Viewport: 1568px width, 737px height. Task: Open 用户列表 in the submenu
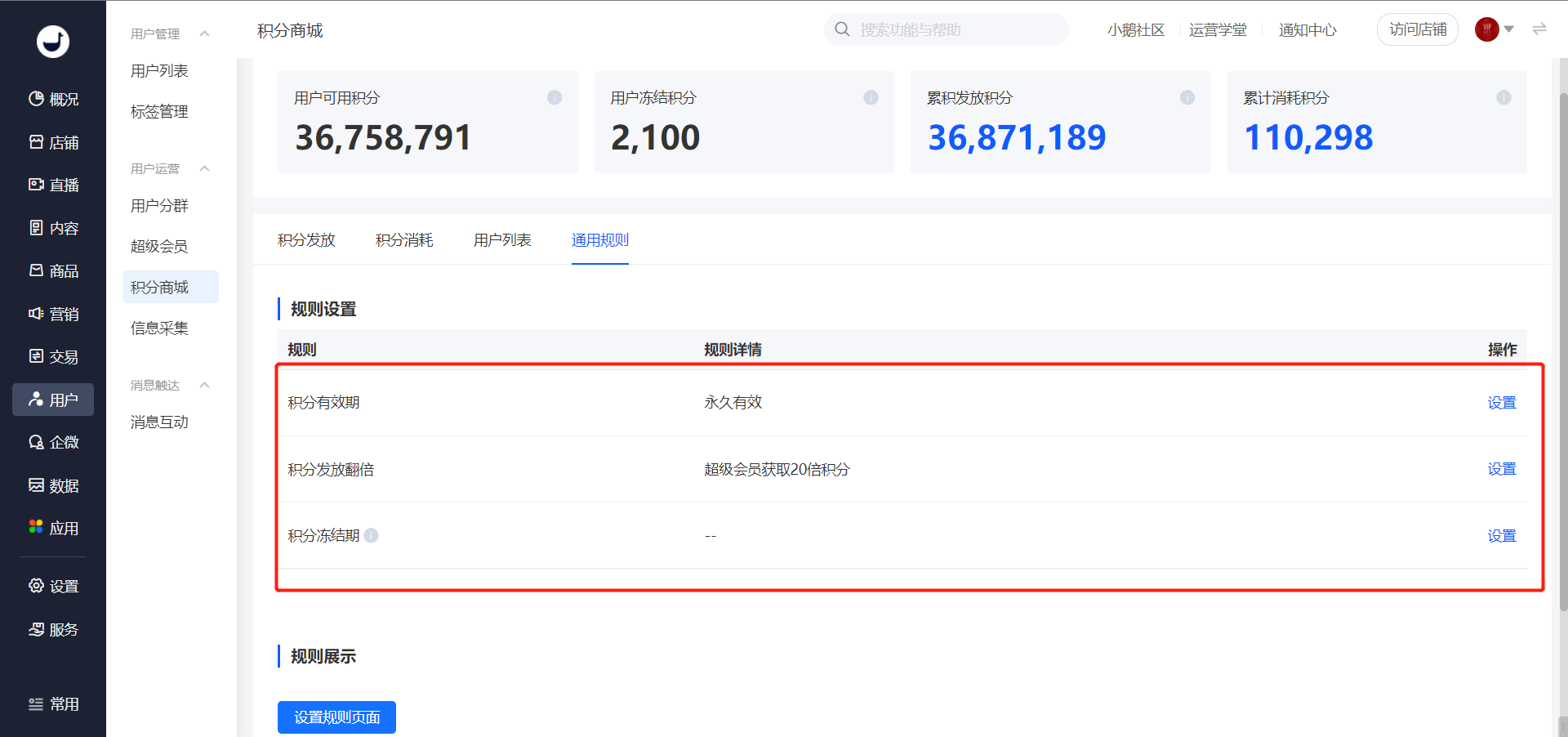159,70
